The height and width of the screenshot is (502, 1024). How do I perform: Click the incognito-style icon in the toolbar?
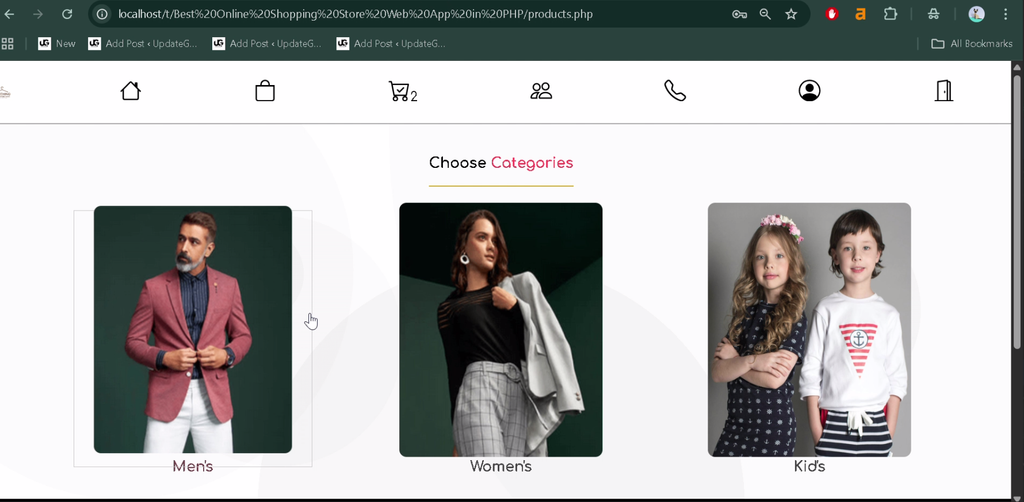933,14
